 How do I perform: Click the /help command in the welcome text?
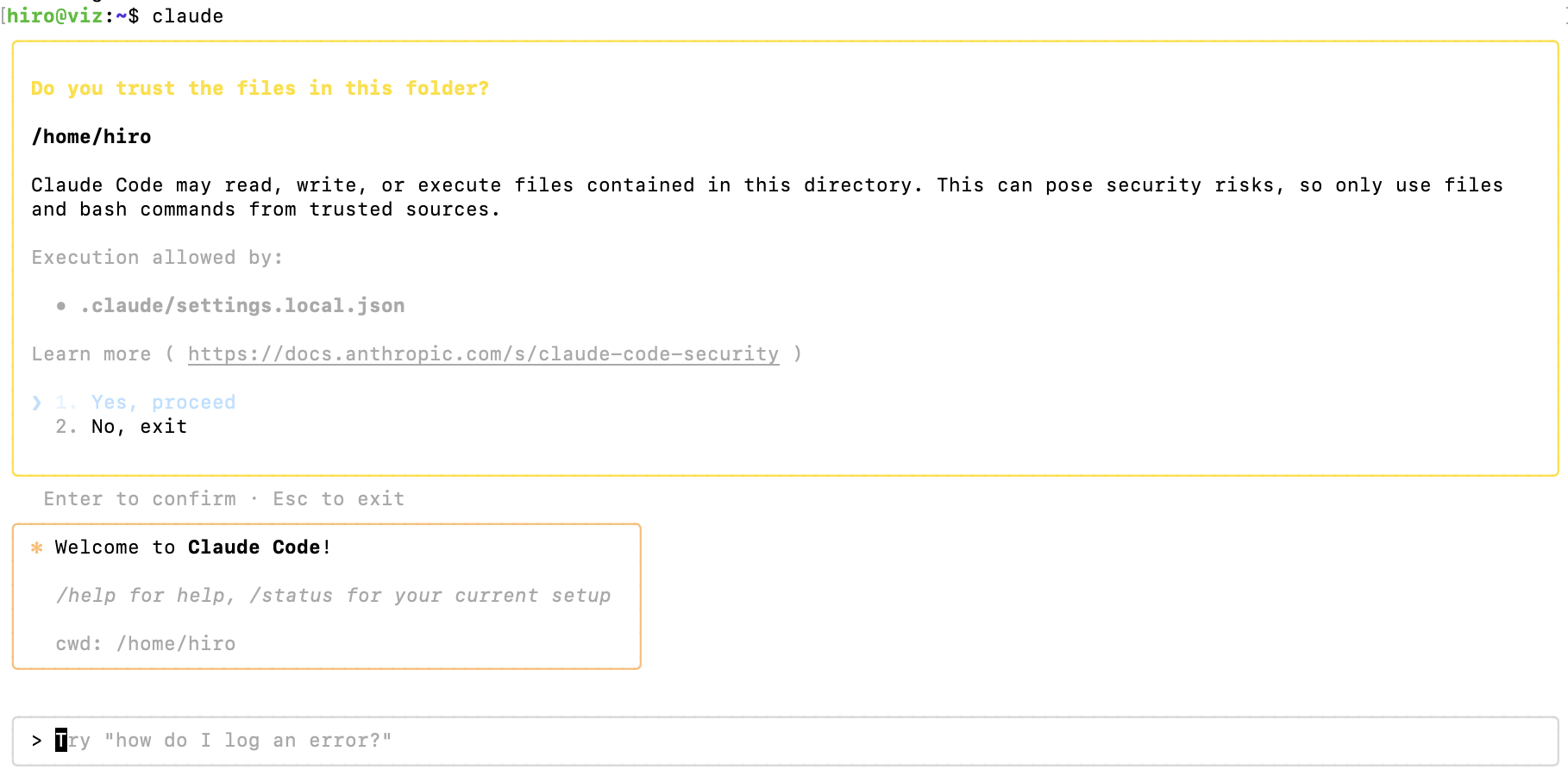coord(85,596)
